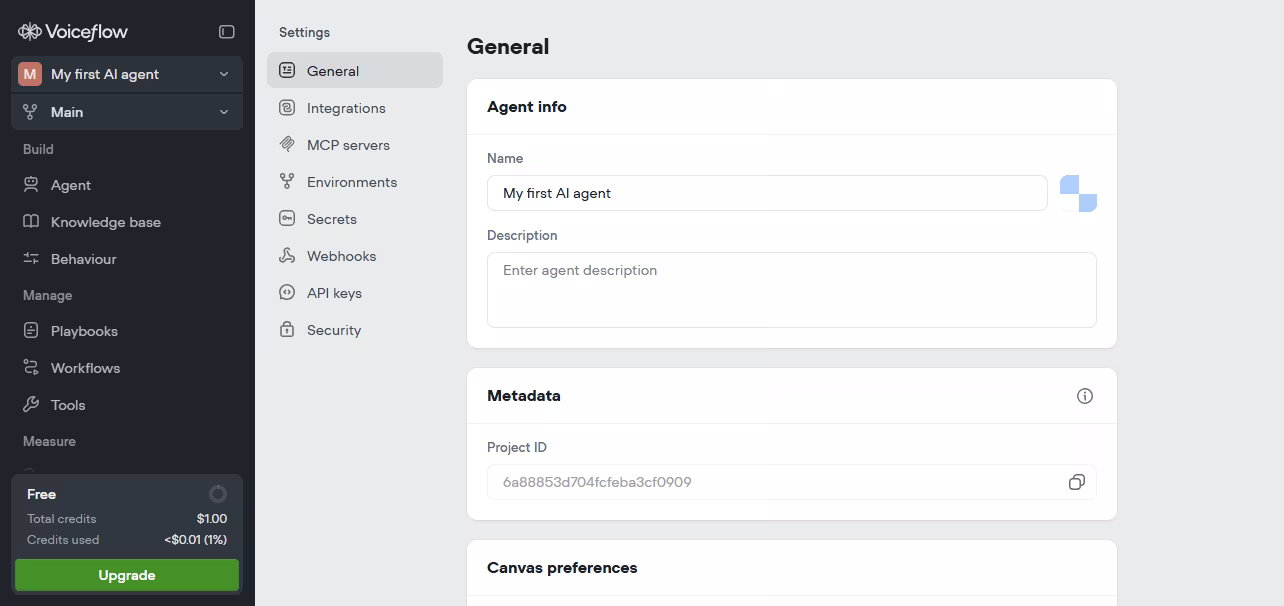Click the Playbooks icon

31,331
